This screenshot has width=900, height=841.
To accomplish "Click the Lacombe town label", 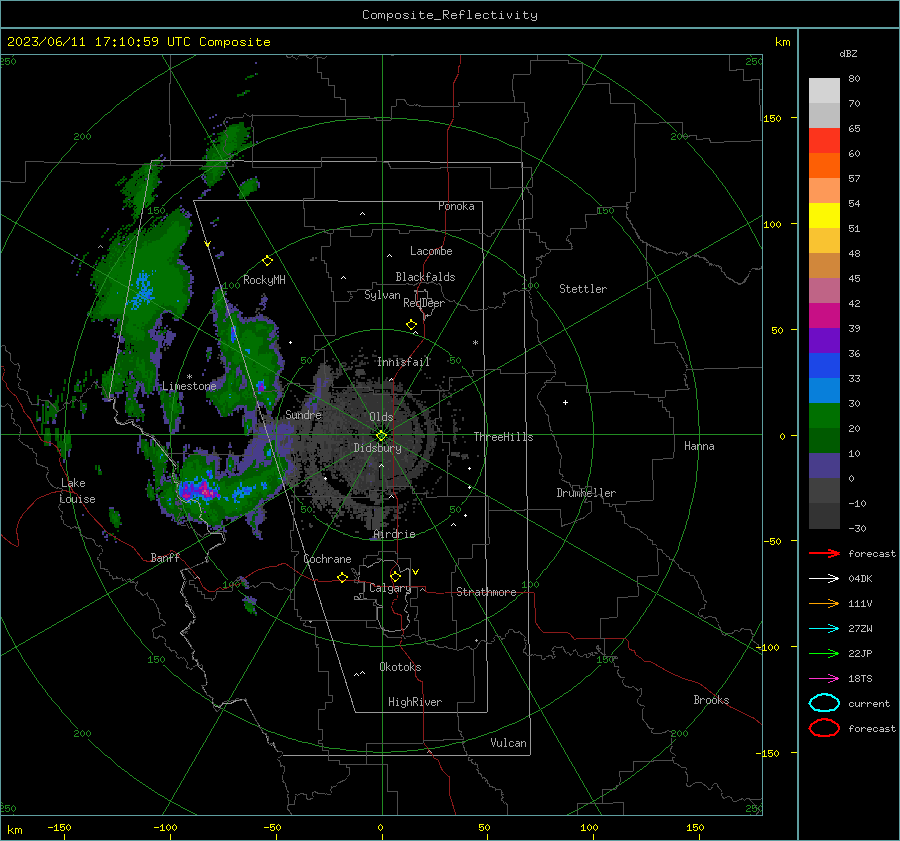I will (x=431, y=251).
